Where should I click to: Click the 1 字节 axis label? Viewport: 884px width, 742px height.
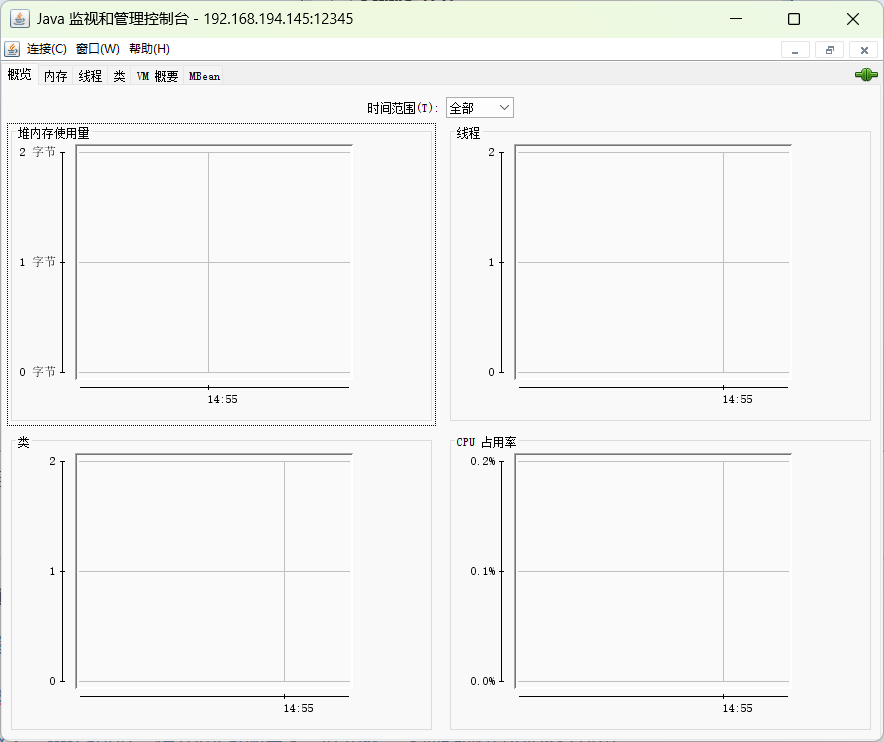[37, 262]
